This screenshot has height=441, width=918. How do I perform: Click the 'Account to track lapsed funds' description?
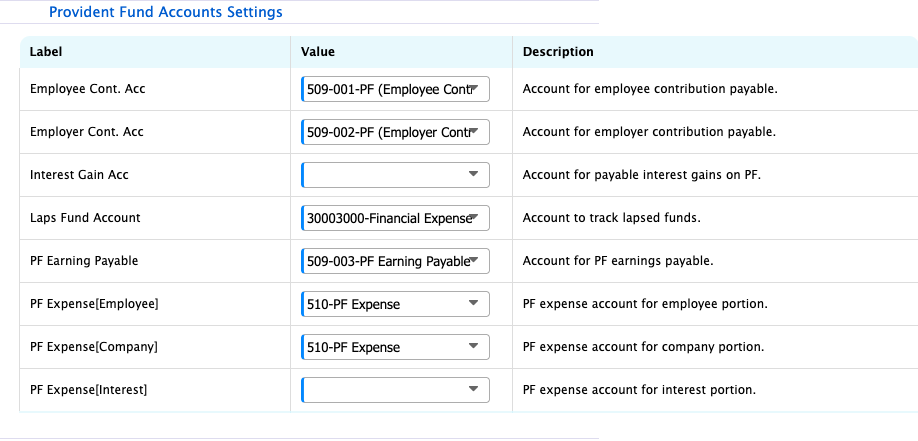(x=610, y=218)
